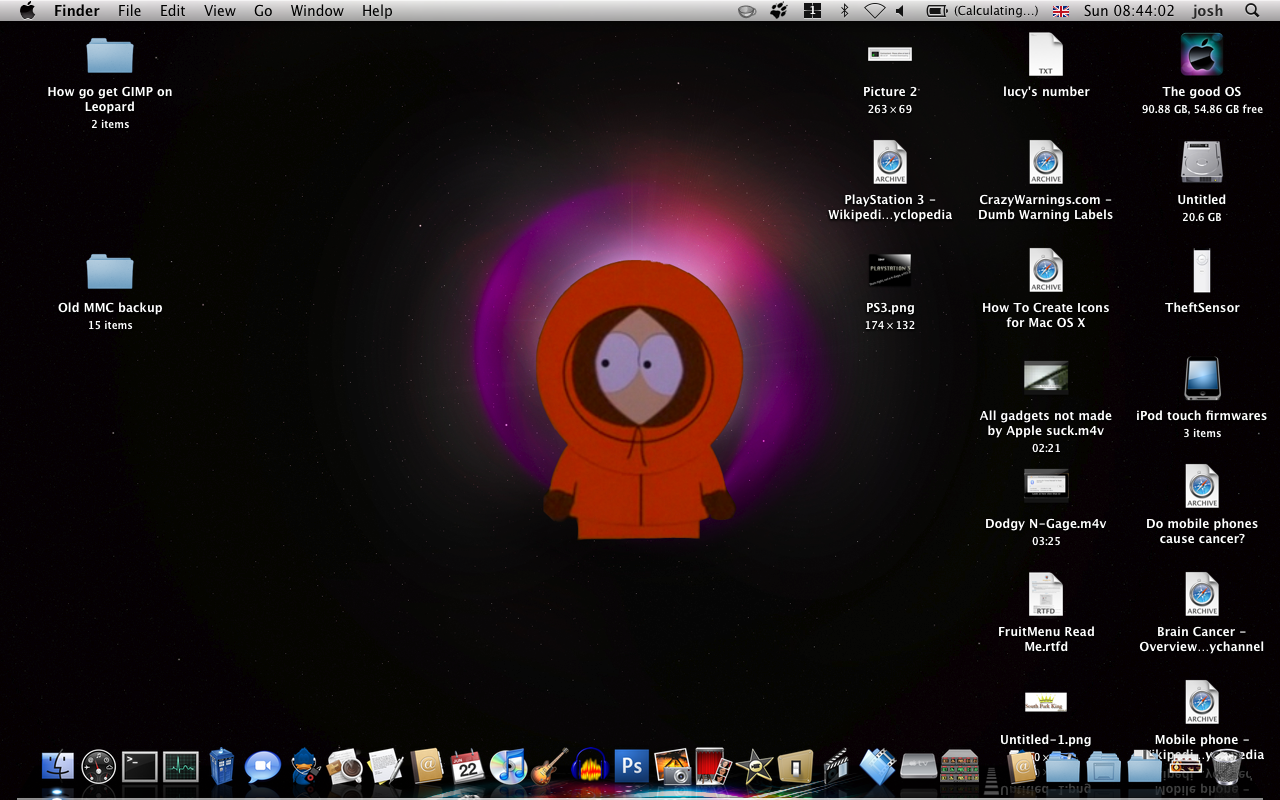1280x800 pixels.
Task: Open iPhoto from the Dock
Action: (673, 767)
